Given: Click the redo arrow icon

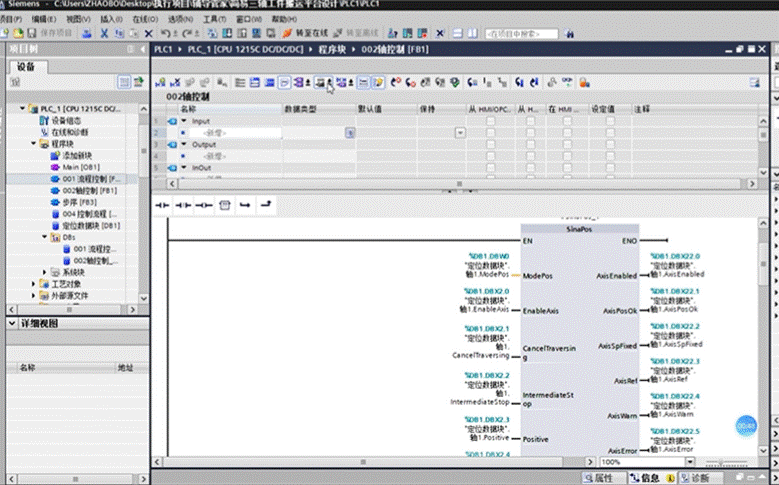Looking at the screenshot, I should tap(189, 33).
